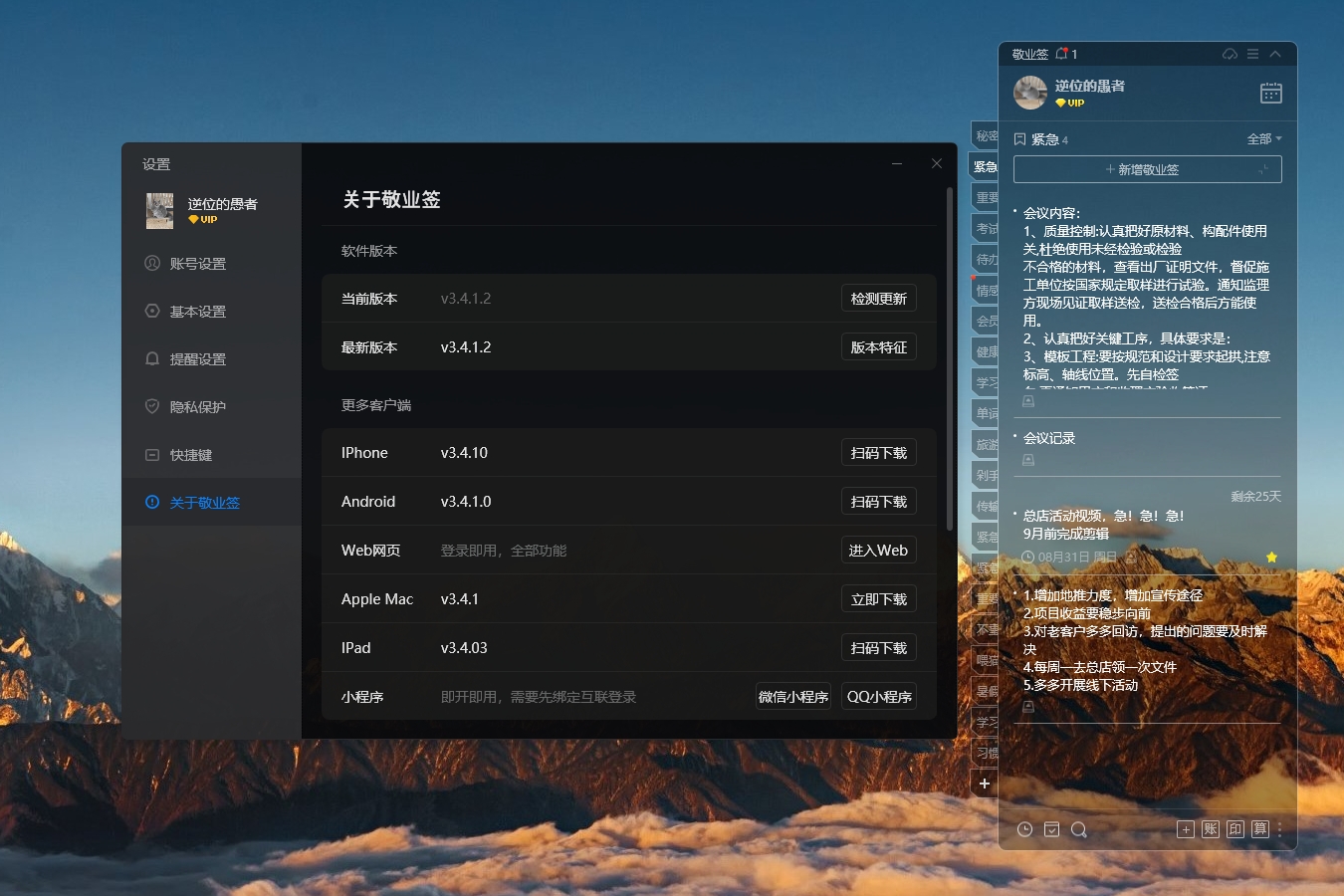The width and height of the screenshot is (1344, 896).
Task: Click expand icon inside the 新增敬业签 box
Action: pyautogui.click(x=1263, y=170)
